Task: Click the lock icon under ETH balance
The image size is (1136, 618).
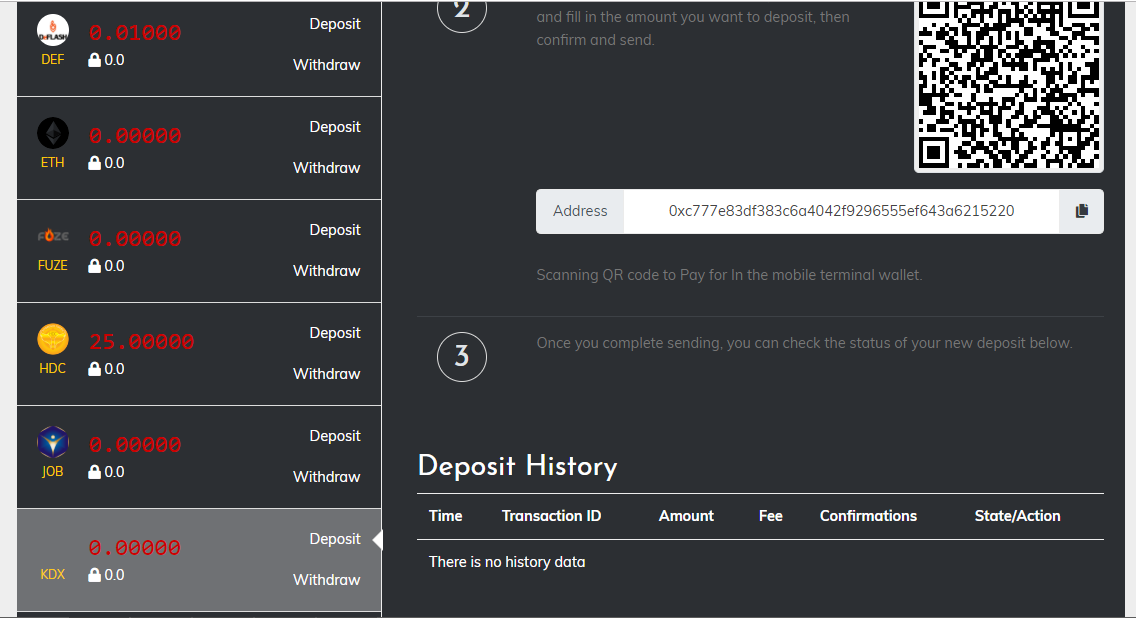Action: click(x=94, y=162)
